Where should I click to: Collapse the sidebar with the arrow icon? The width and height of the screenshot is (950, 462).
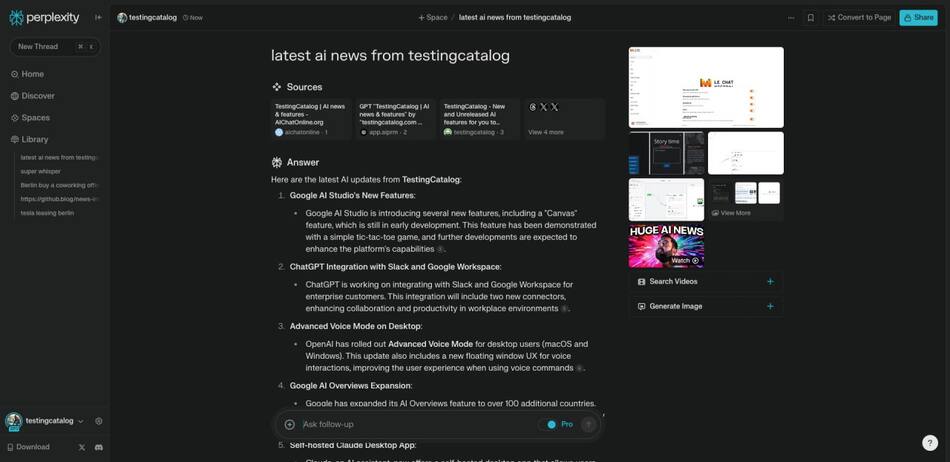coord(98,17)
